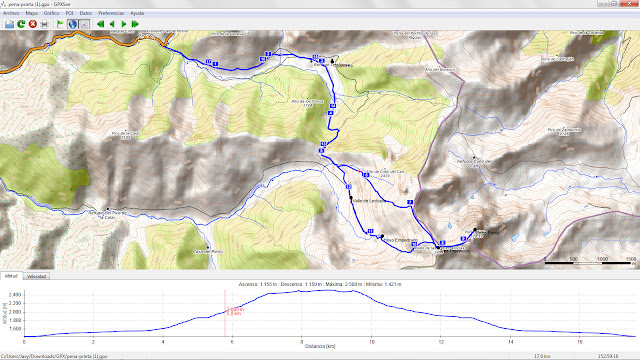
Task: Open the Datos menu
Action: tap(86, 13)
